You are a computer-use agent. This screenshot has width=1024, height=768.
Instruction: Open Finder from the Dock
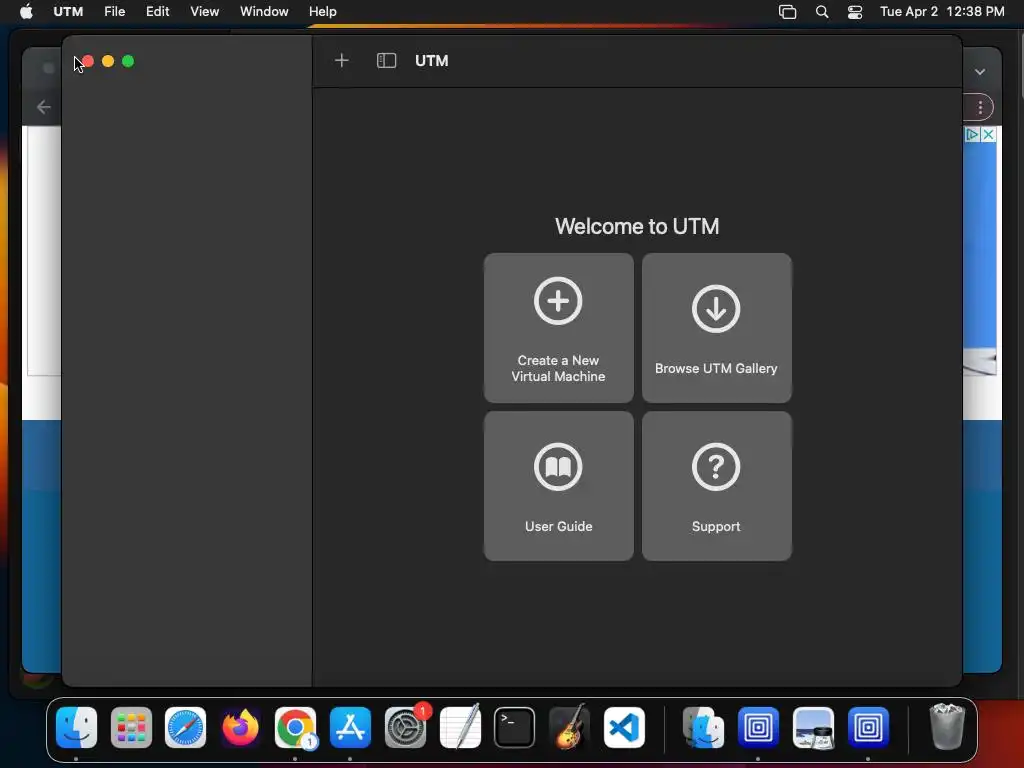(76, 728)
